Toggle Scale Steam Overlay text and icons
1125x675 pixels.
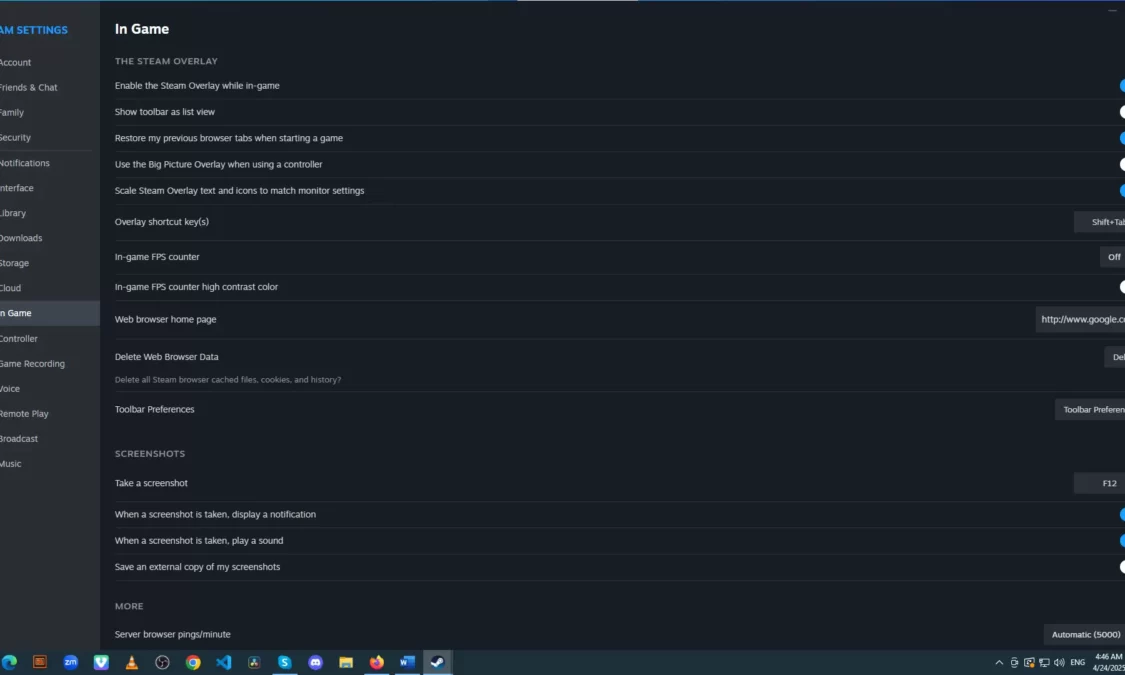(x=1121, y=190)
